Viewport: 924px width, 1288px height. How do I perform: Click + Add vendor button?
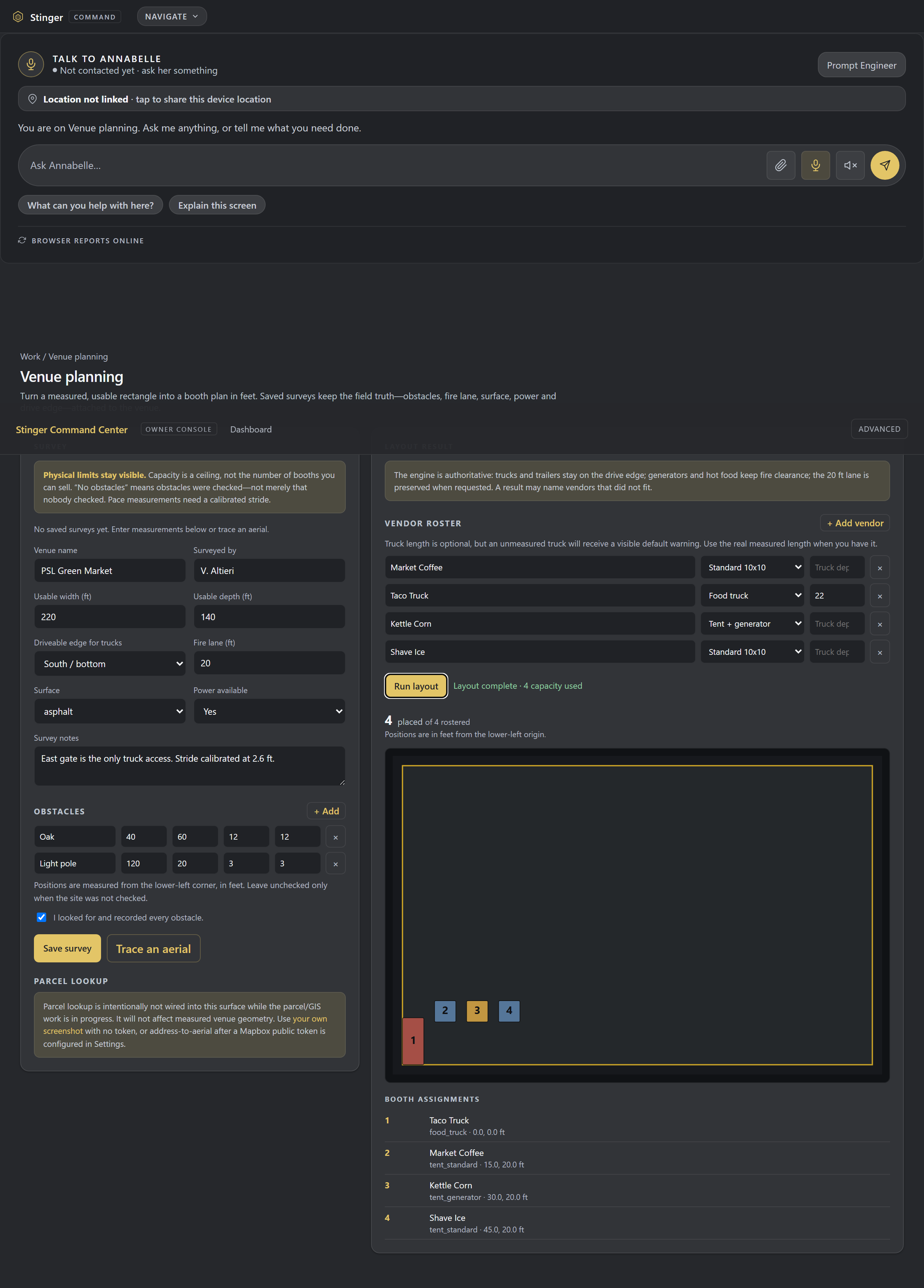coord(855,523)
